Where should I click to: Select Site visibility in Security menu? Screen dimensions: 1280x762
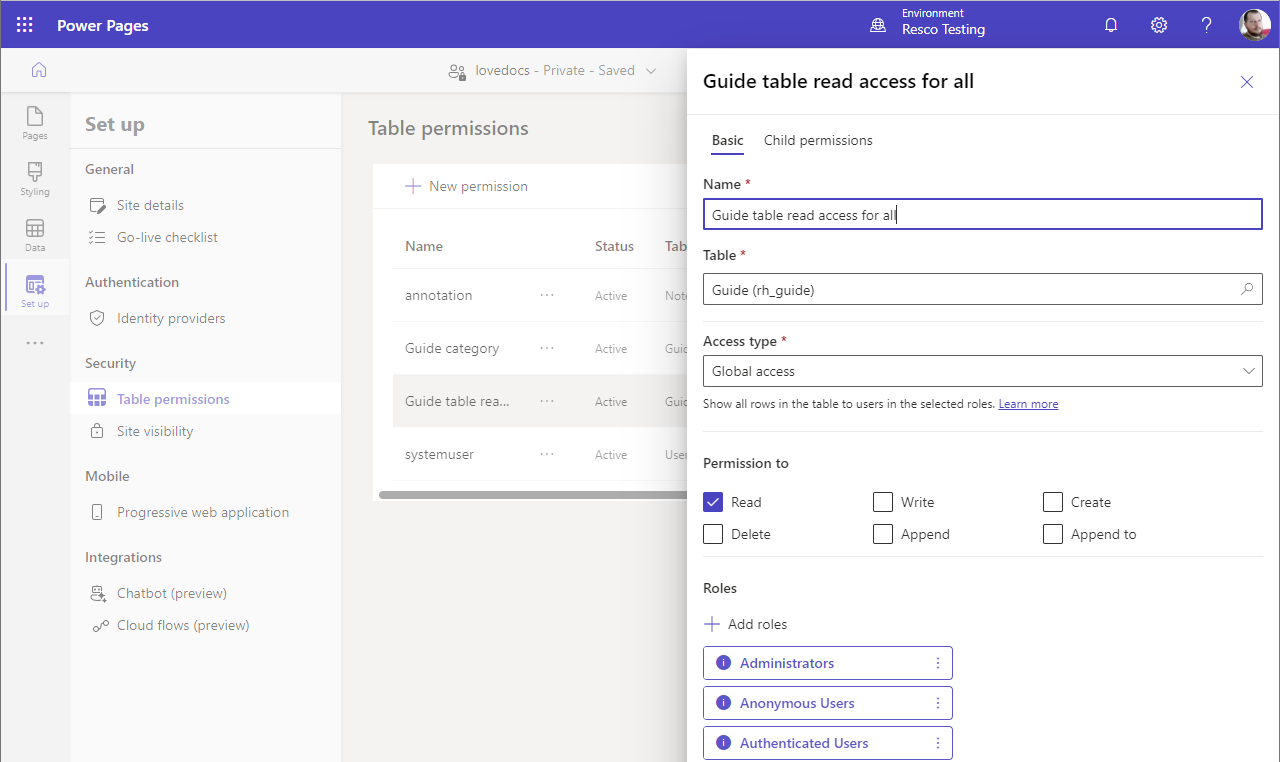(x=154, y=431)
